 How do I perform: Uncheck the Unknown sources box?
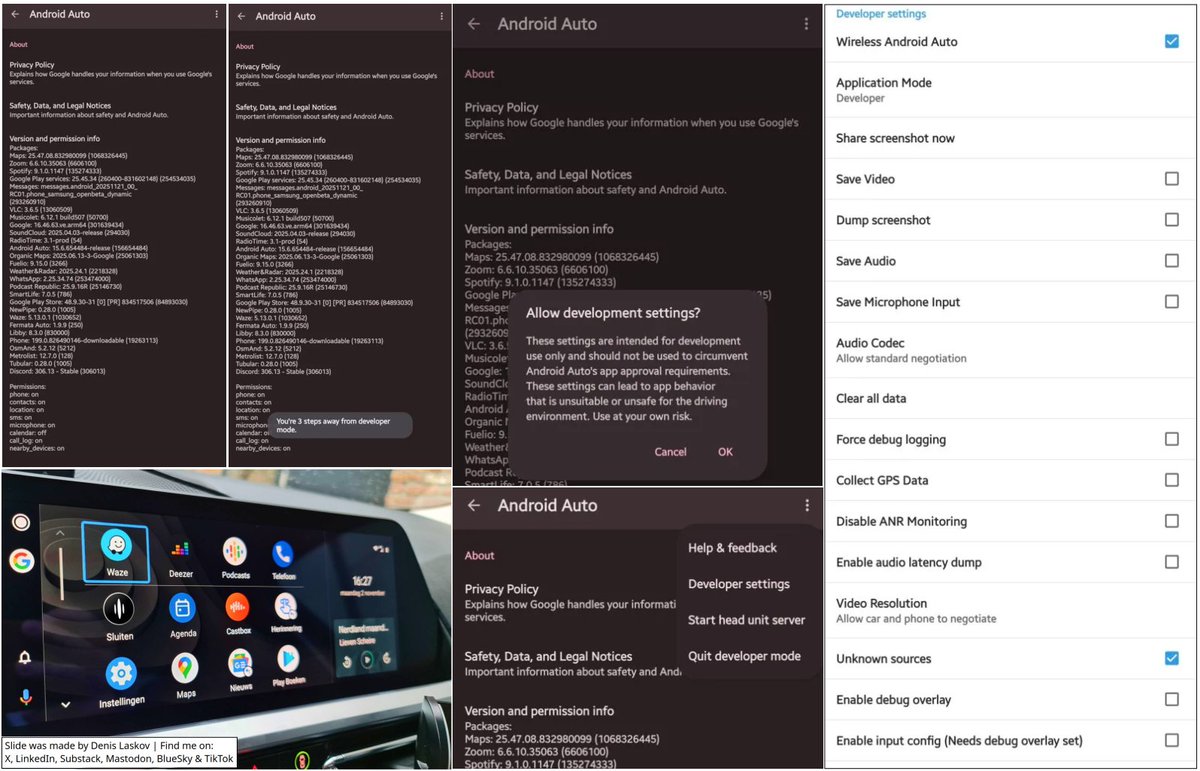click(1171, 658)
